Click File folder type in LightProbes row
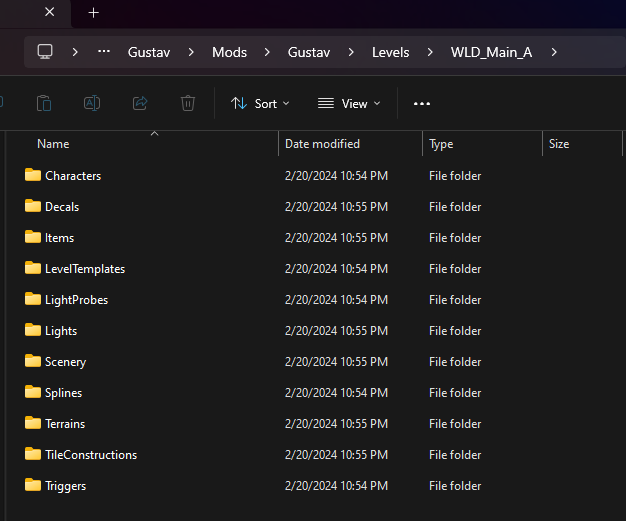 coord(455,300)
